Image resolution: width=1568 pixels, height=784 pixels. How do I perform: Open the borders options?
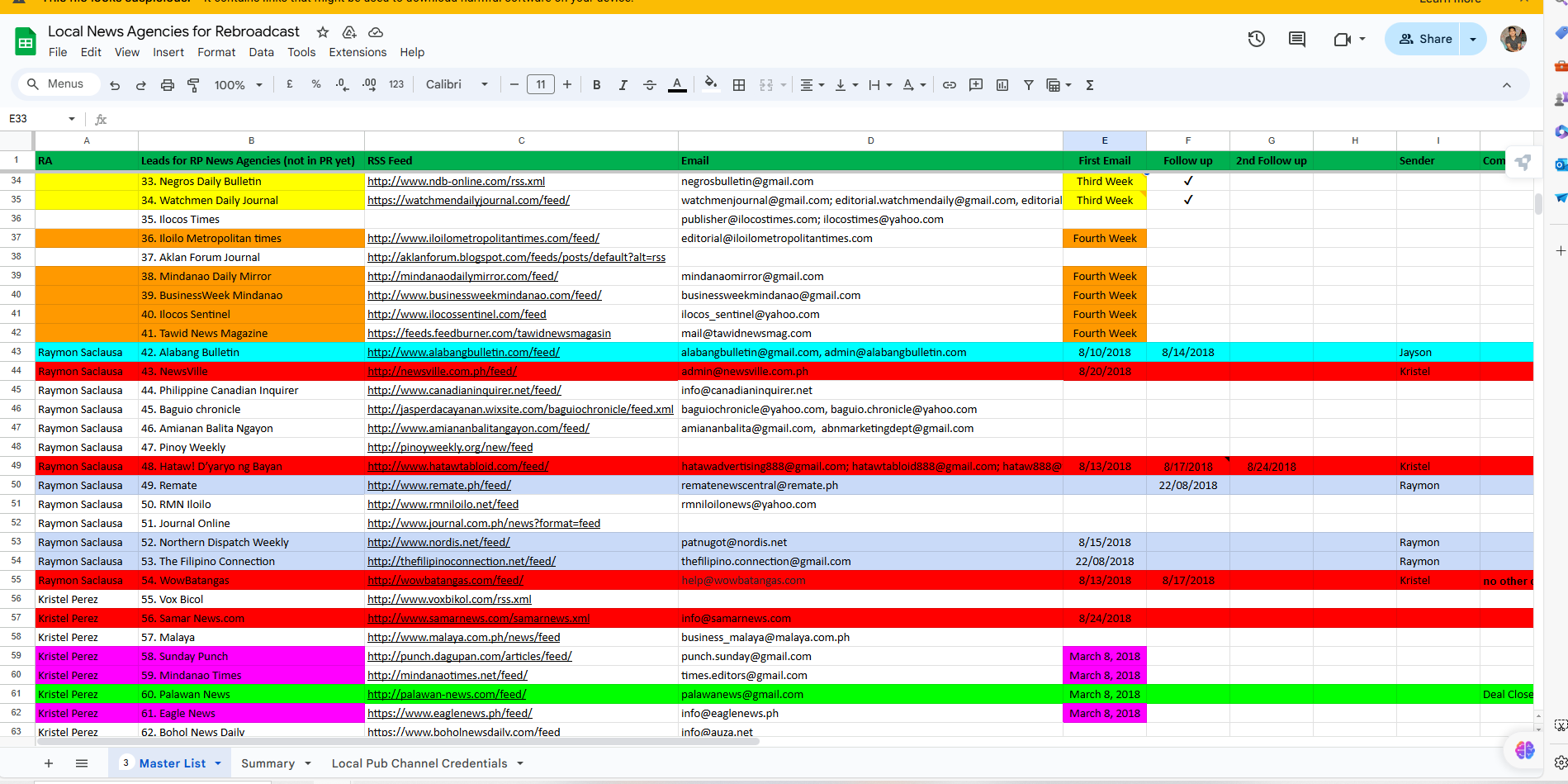pos(739,85)
